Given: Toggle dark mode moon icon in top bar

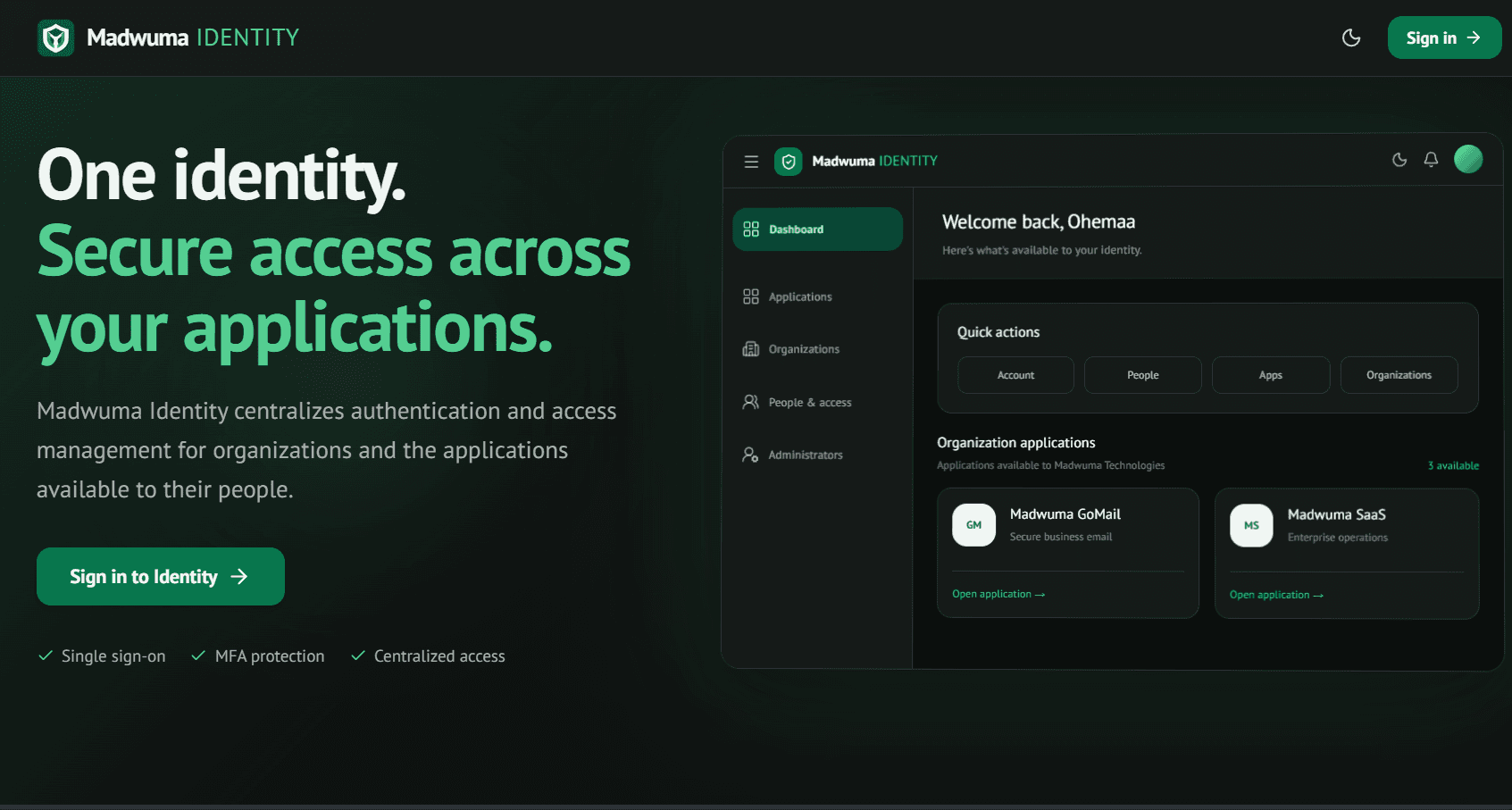Looking at the screenshot, I should (1351, 38).
